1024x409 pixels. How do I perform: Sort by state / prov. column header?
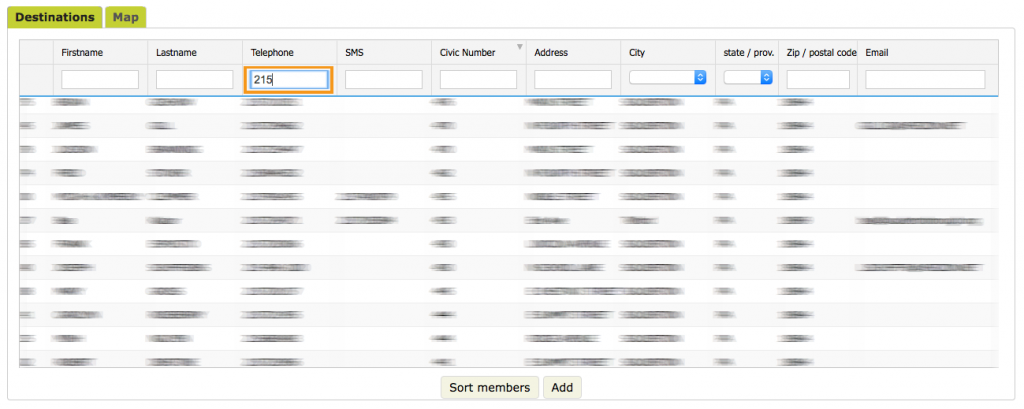(x=747, y=52)
